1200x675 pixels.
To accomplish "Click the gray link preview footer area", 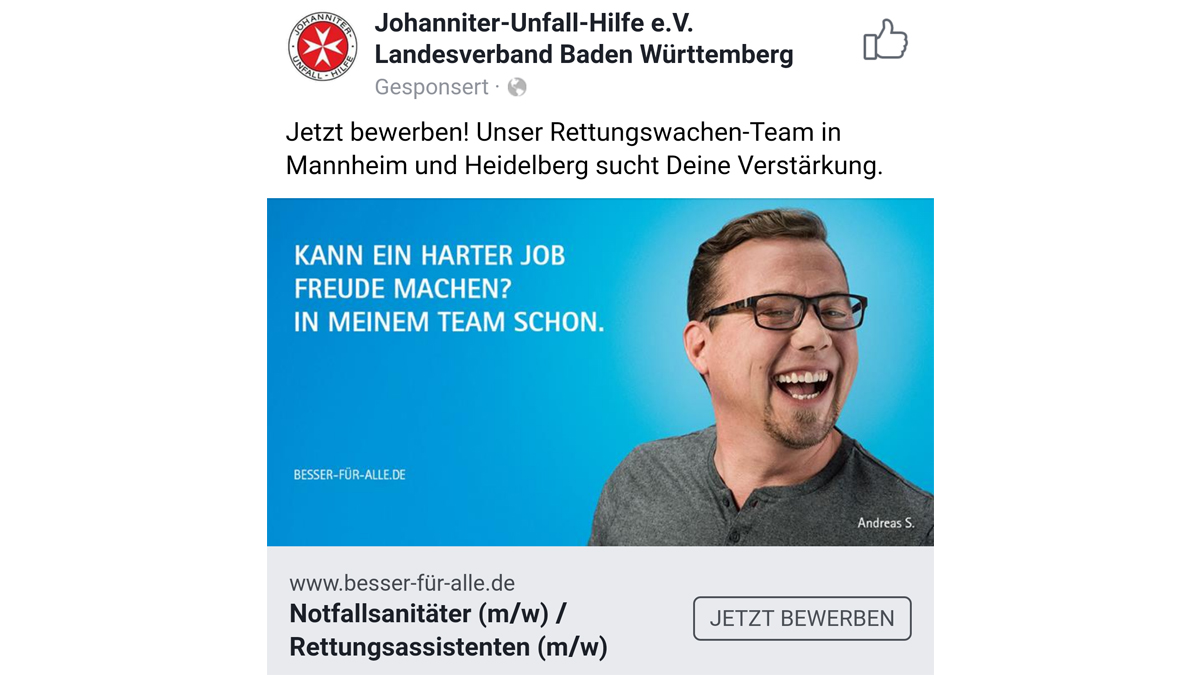I will click(x=600, y=610).
